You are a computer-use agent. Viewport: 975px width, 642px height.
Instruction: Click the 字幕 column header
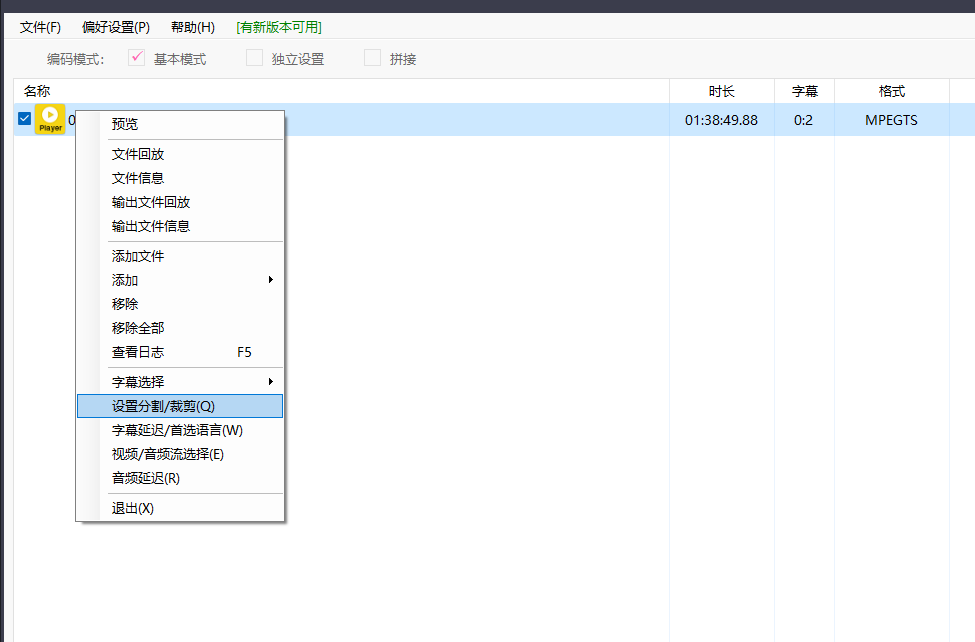coord(805,91)
